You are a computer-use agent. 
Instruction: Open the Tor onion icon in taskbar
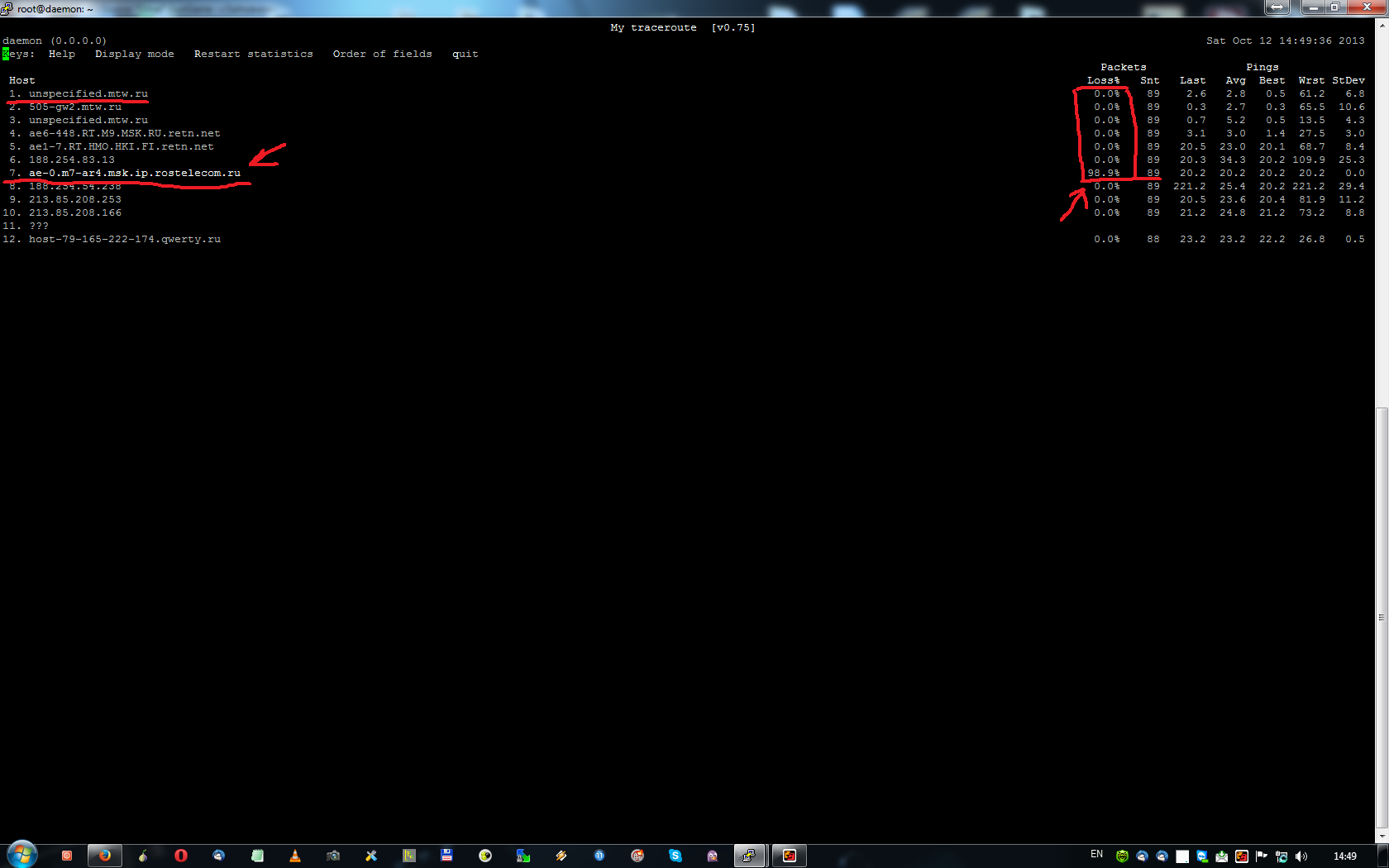point(143,856)
